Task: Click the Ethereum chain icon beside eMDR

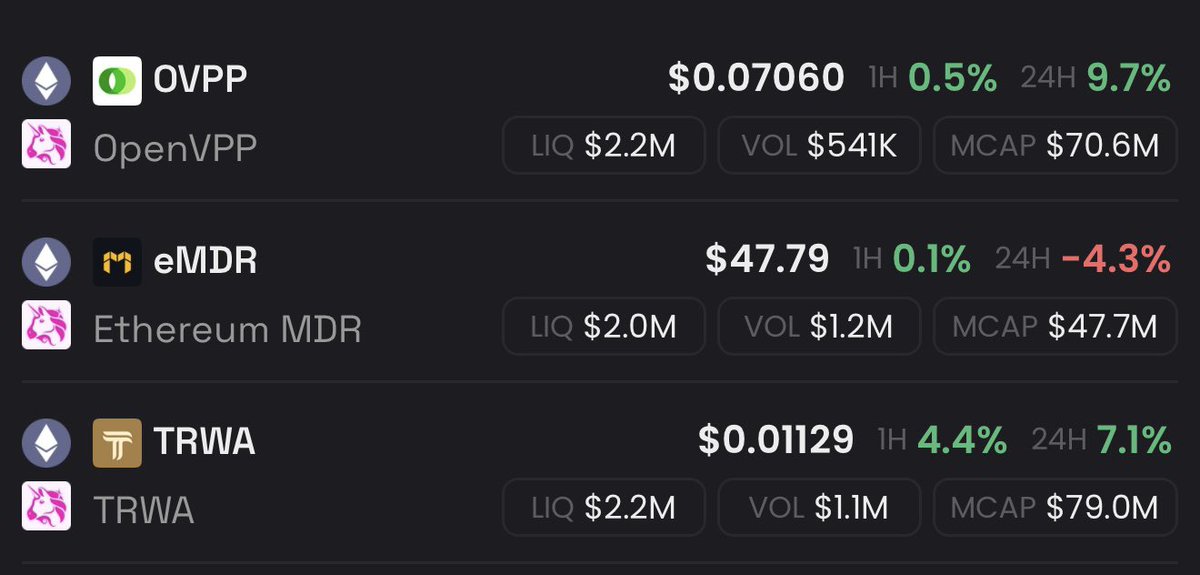Action: (46, 262)
